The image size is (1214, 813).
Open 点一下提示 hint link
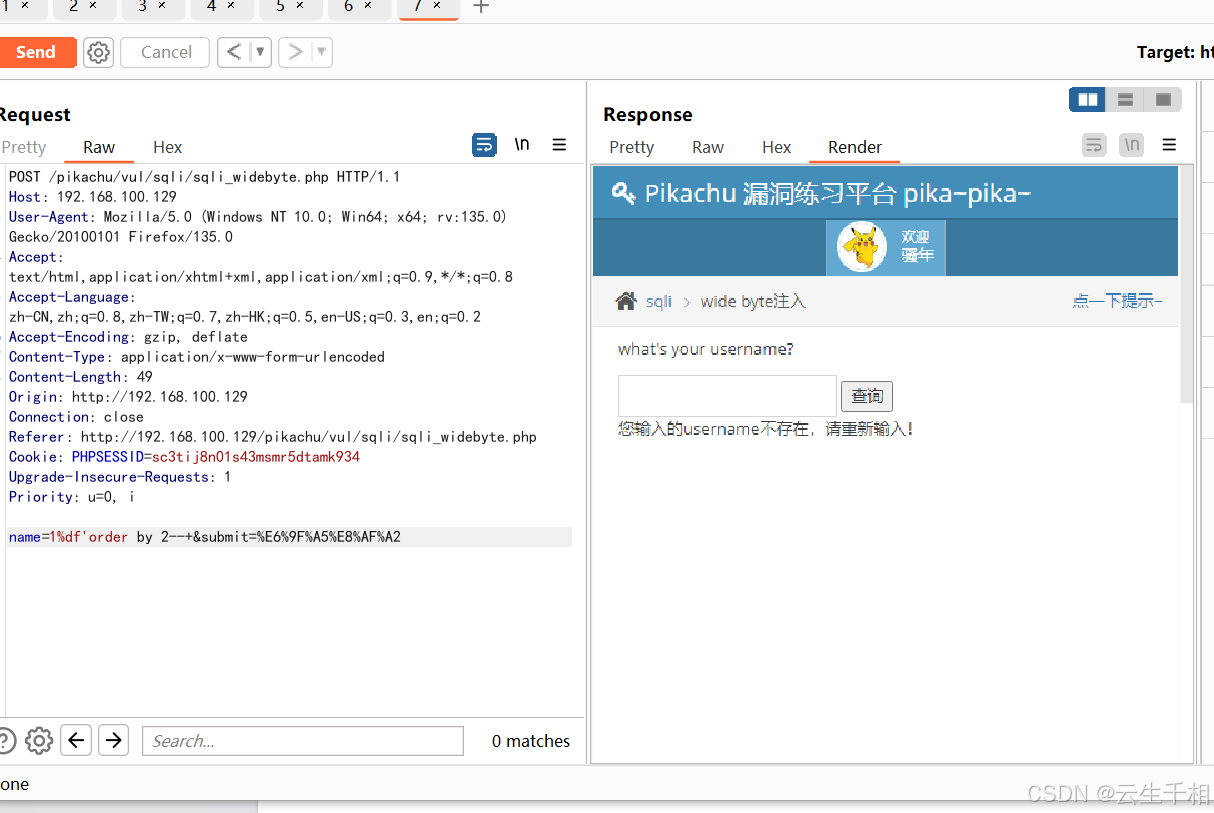1118,301
